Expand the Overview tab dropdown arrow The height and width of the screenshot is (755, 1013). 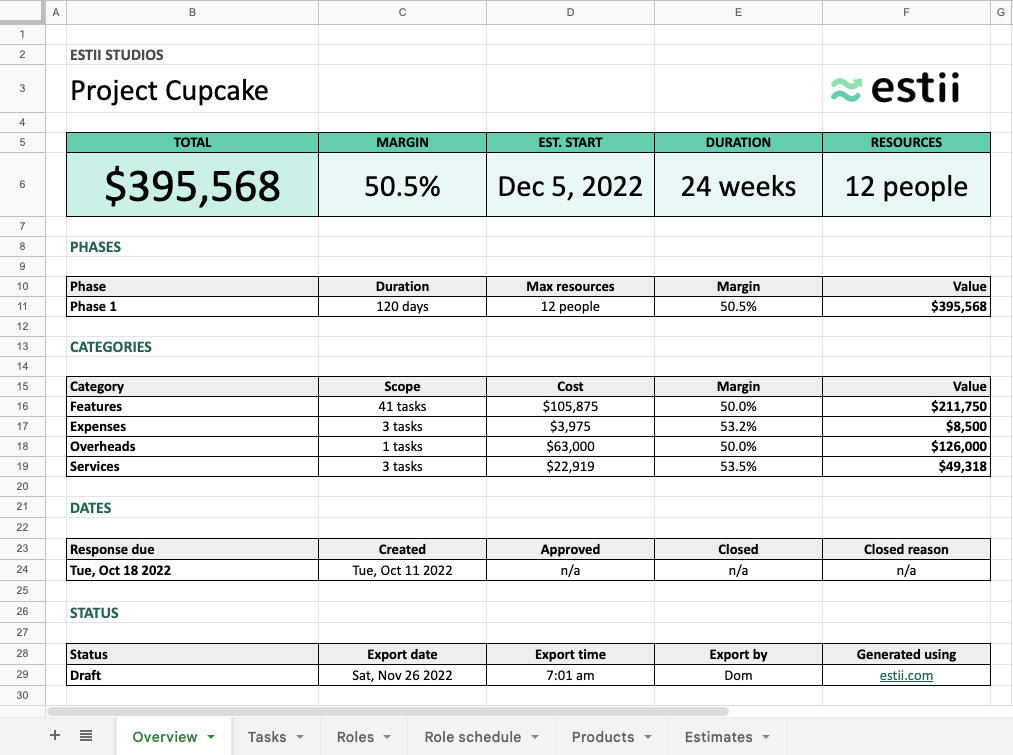(211, 737)
